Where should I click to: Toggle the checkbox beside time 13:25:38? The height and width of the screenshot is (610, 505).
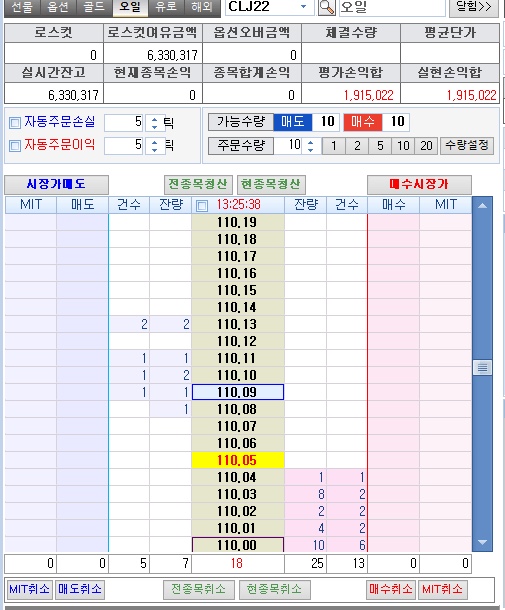[202, 205]
